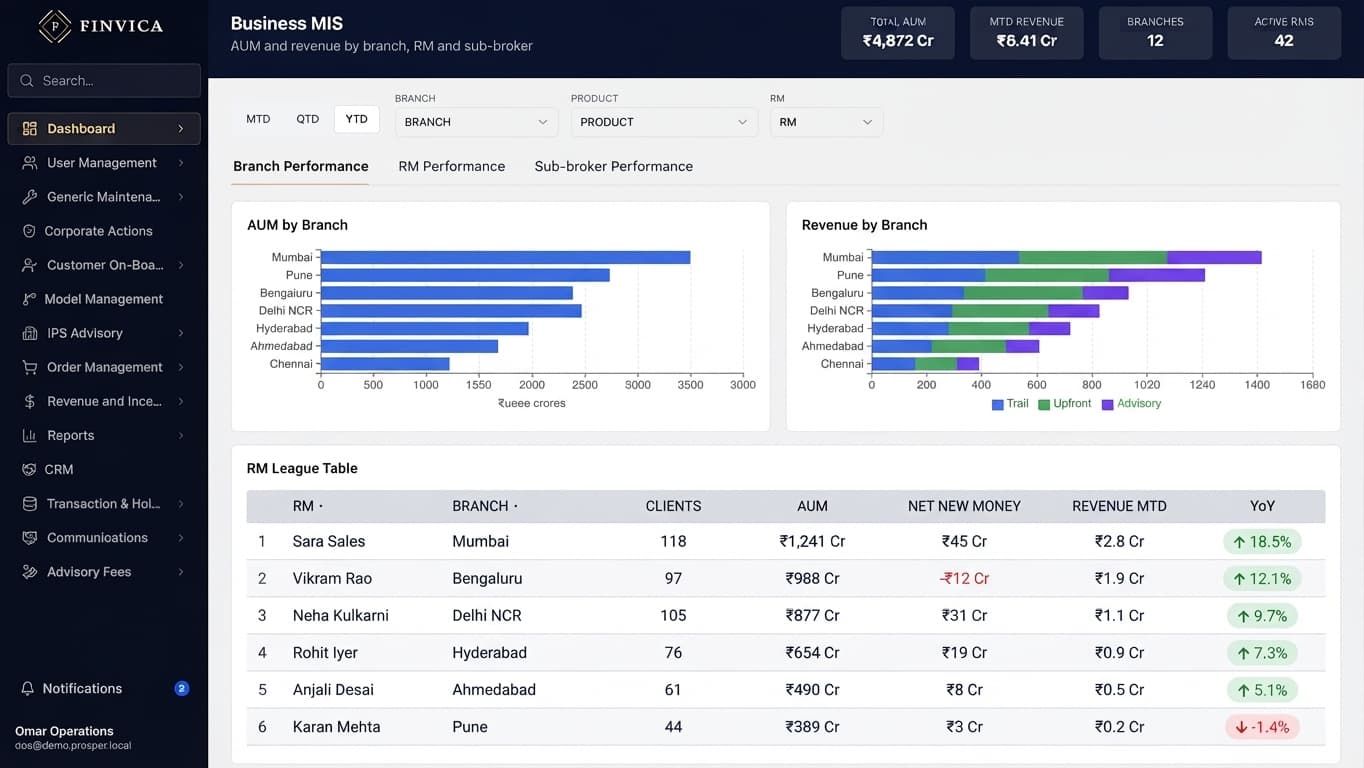Viewport: 1364px width, 768px height.
Task: Click the Chennai AUM bar
Action: tap(385, 364)
